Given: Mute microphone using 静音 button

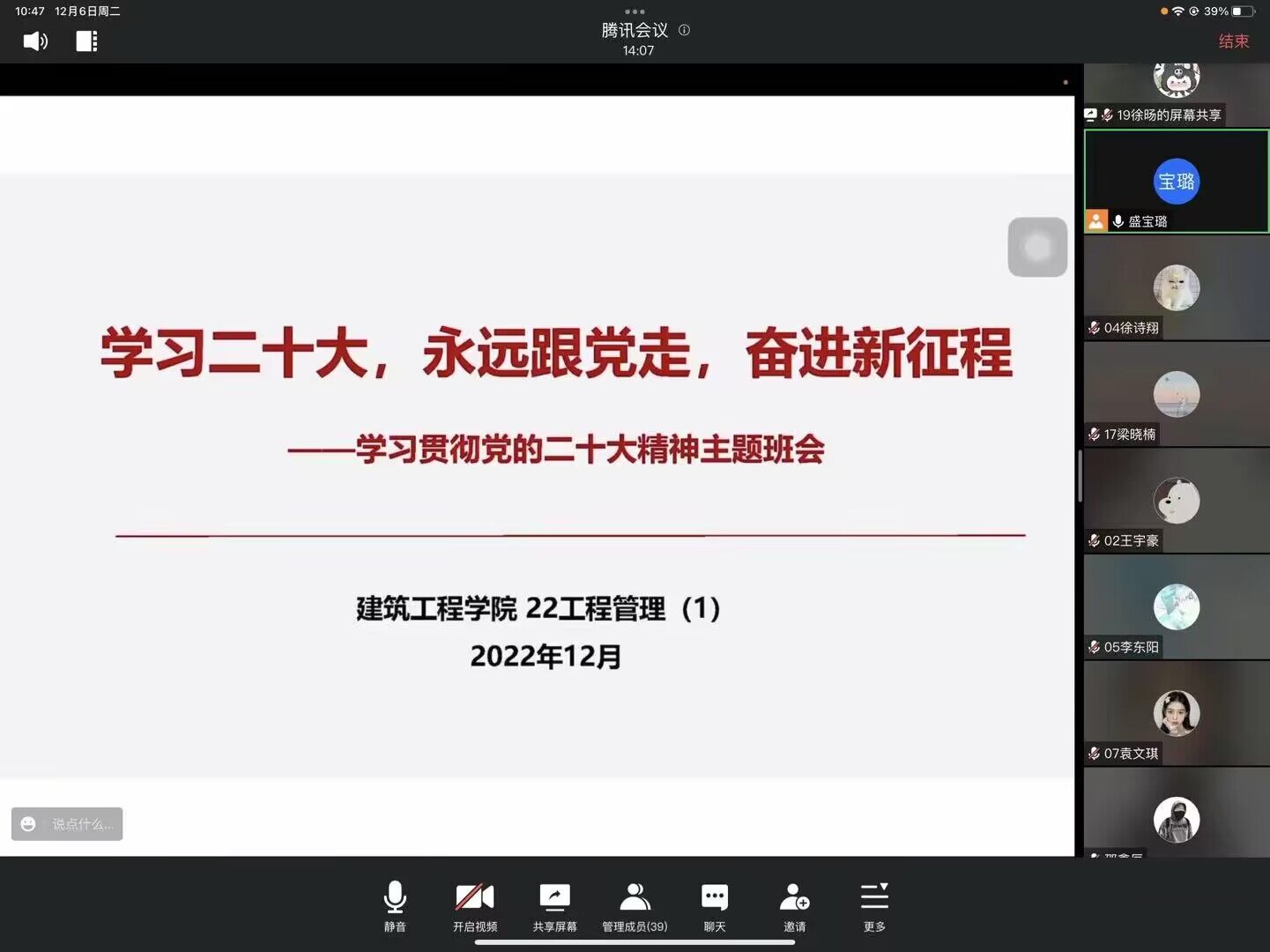Looking at the screenshot, I should tap(395, 905).
